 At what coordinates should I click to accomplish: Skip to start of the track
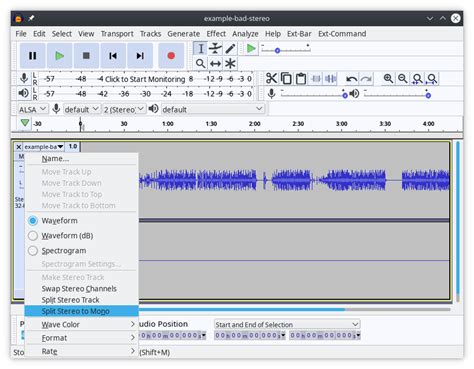pos(113,56)
